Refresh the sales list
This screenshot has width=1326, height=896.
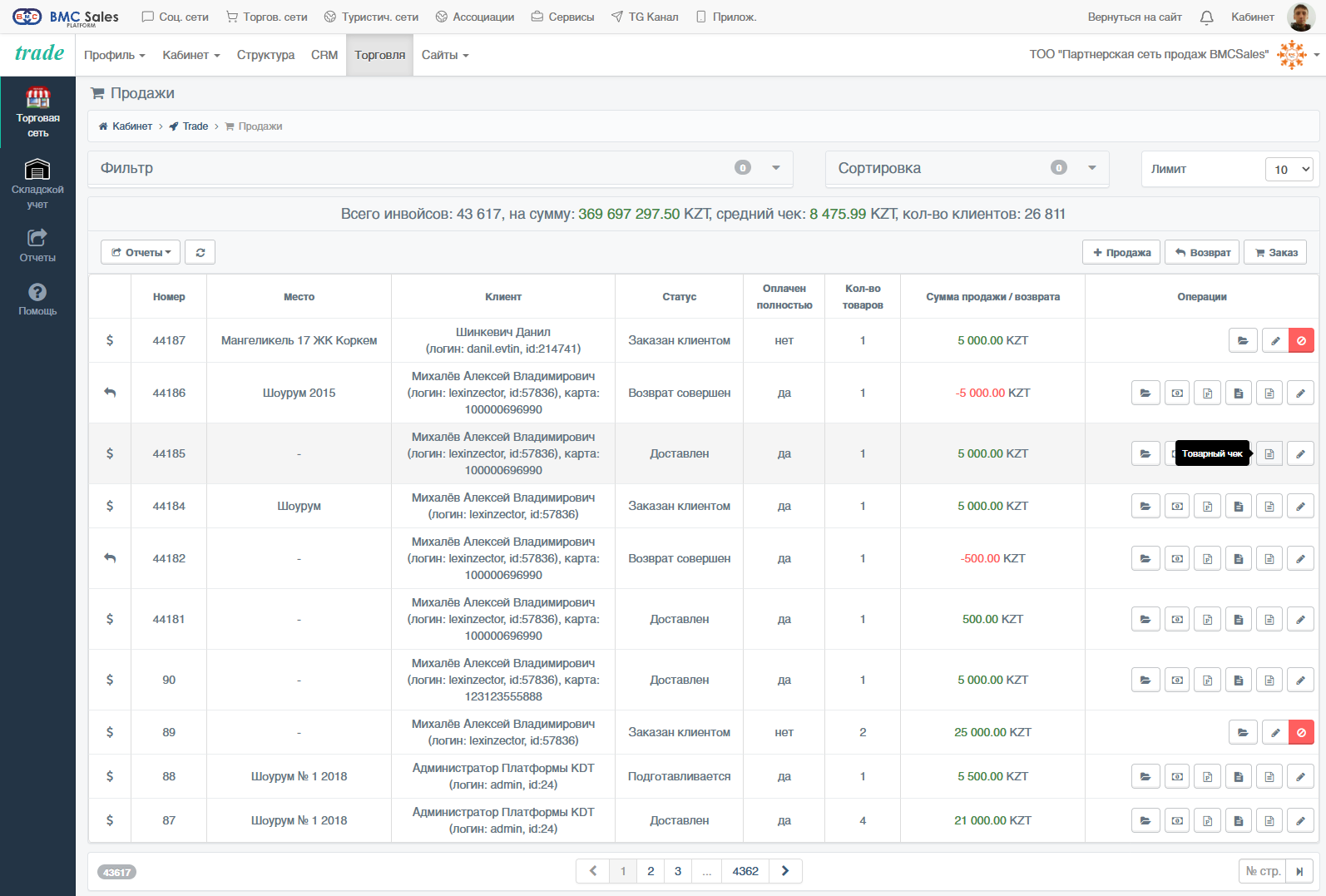pos(200,252)
